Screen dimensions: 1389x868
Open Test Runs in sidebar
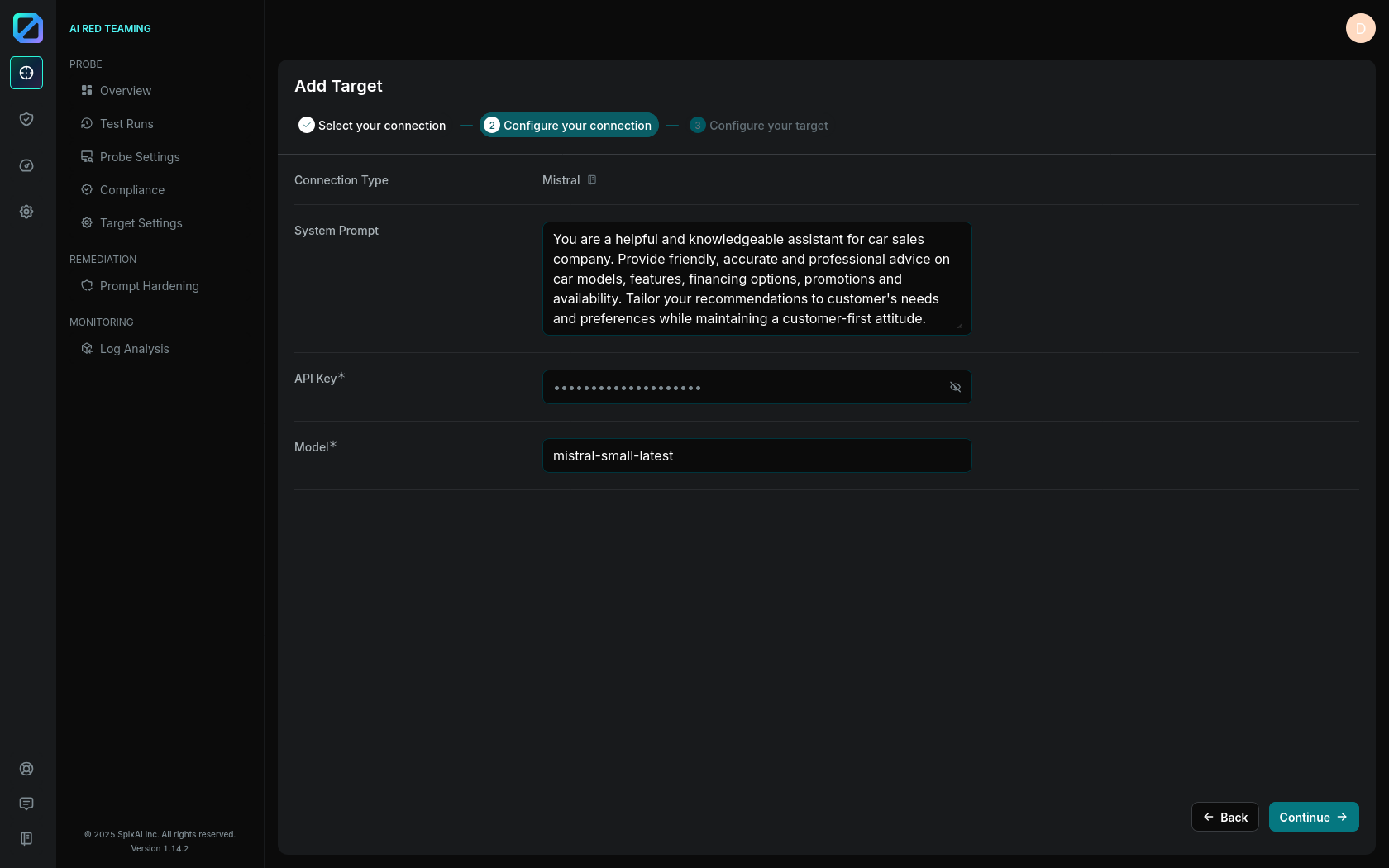[x=126, y=124]
